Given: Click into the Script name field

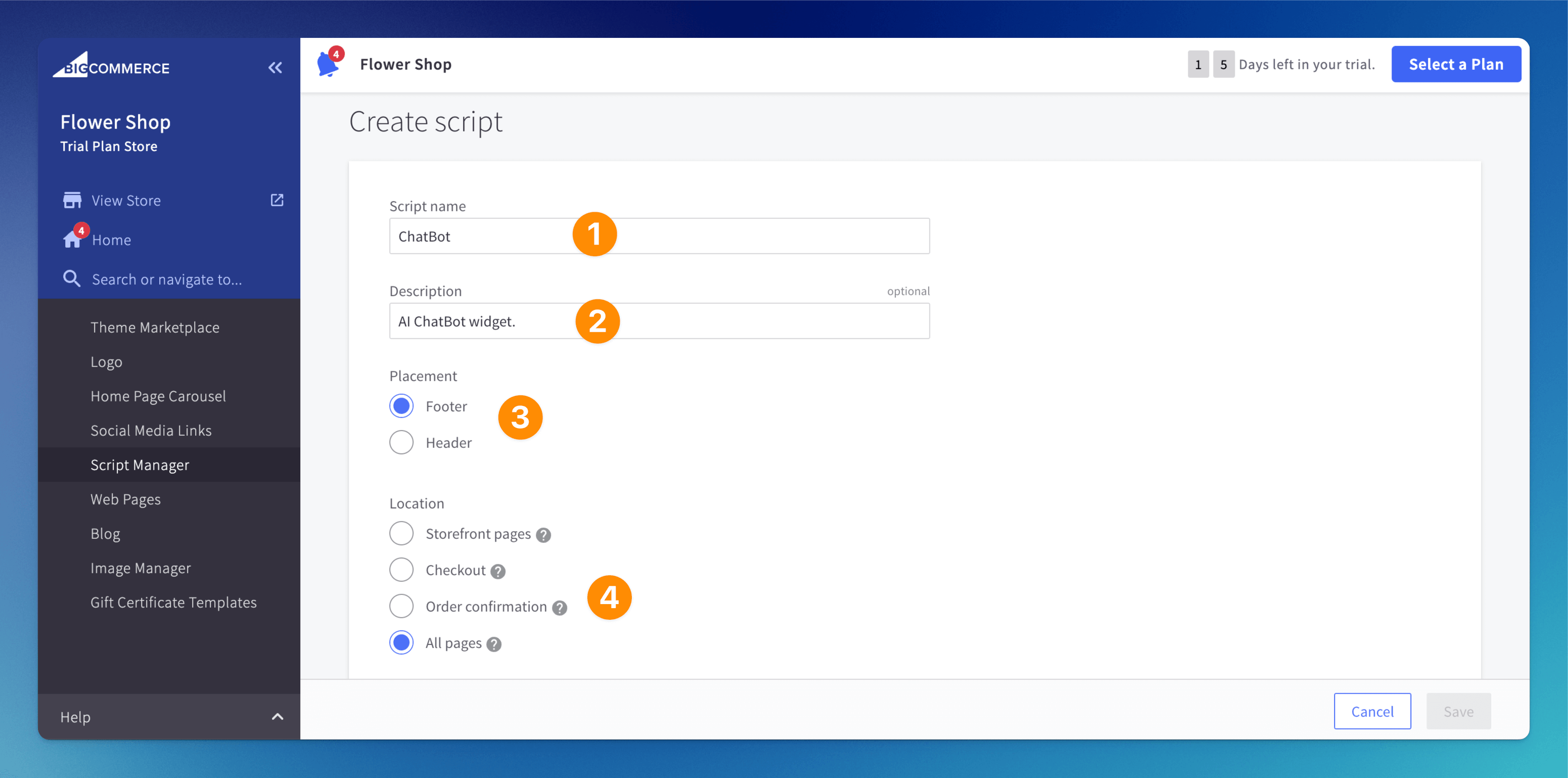Looking at the screenshot, I should click(x=761, y=236).
